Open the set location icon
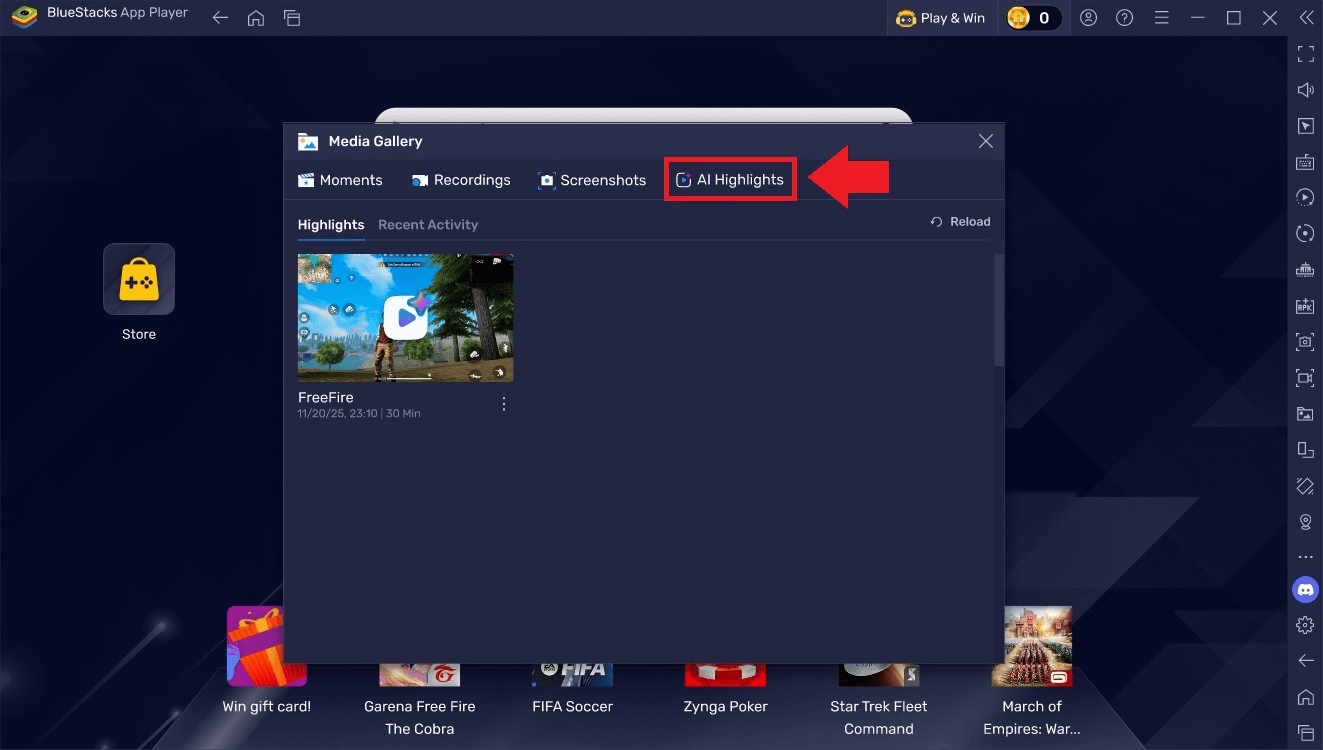The width and height of the screenshot is (1323, 750). click(x=1305, y=522)
